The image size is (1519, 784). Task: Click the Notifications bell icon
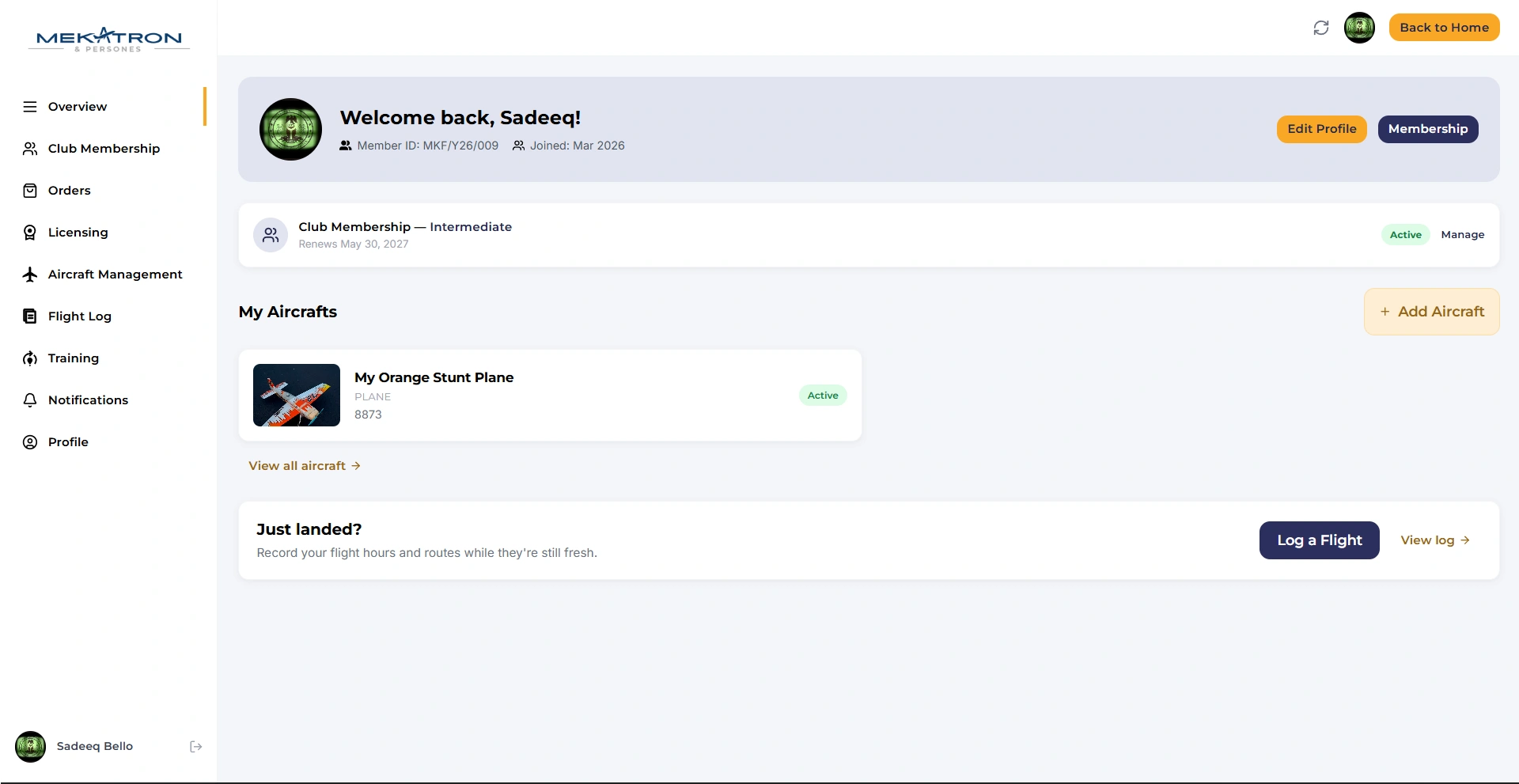[x=30, y=400]
